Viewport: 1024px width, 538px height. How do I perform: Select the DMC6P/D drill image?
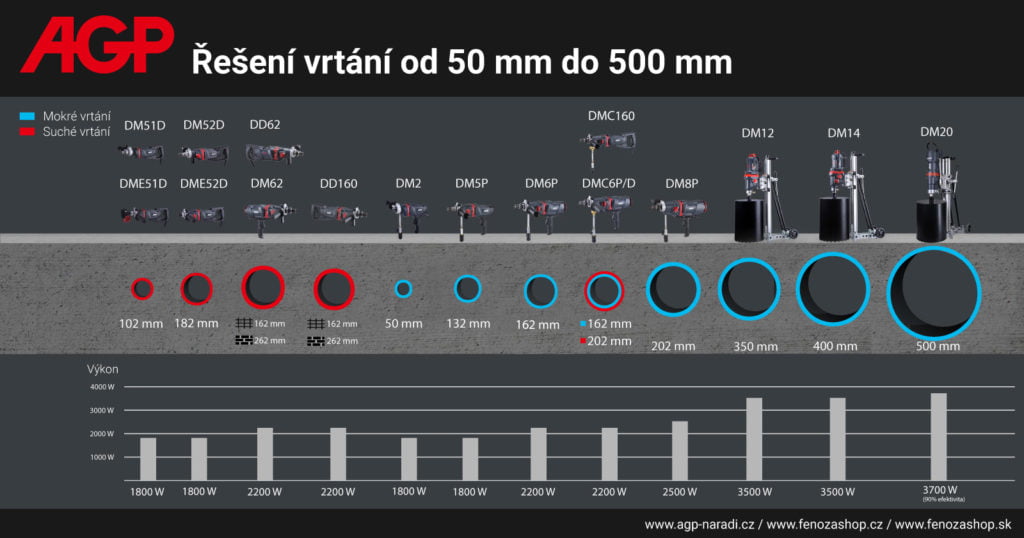pos(605,218)
